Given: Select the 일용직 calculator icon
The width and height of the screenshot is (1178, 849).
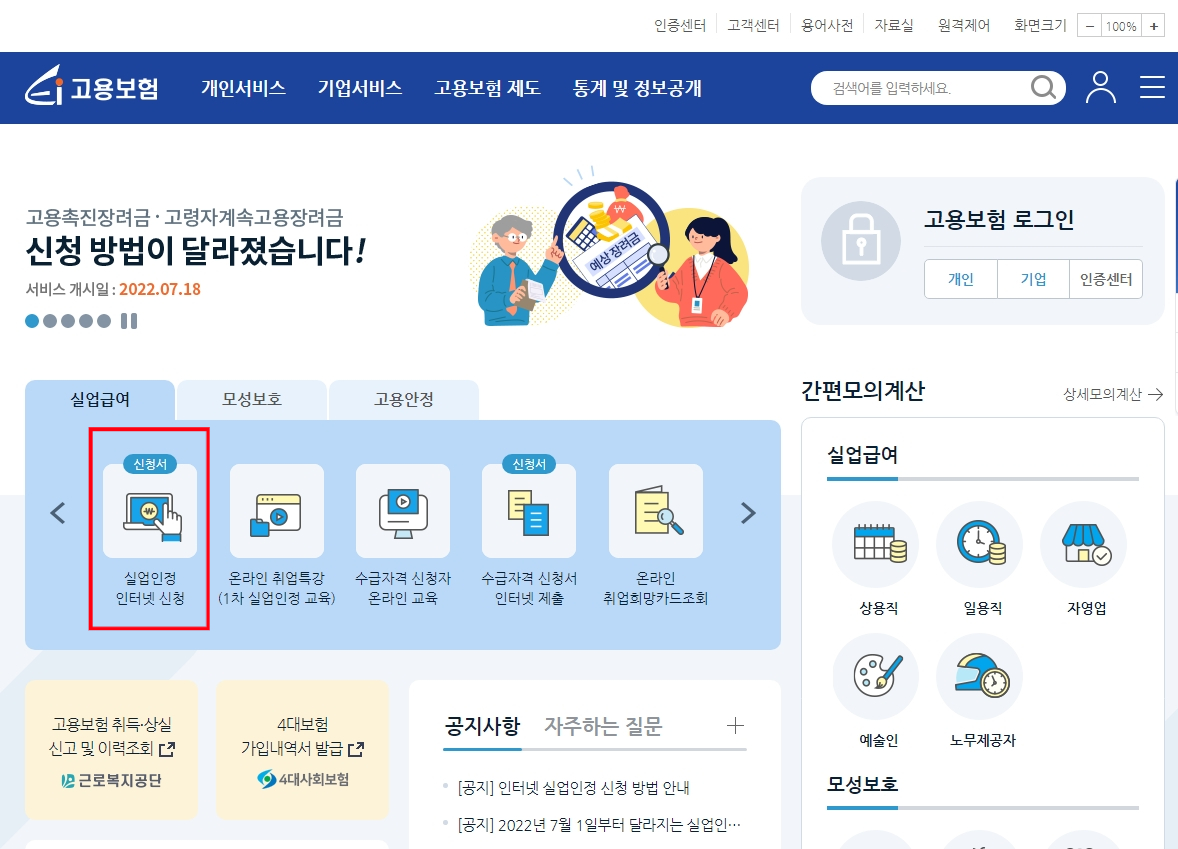Looking at the screenshot, I should click(x=980, y=544).
